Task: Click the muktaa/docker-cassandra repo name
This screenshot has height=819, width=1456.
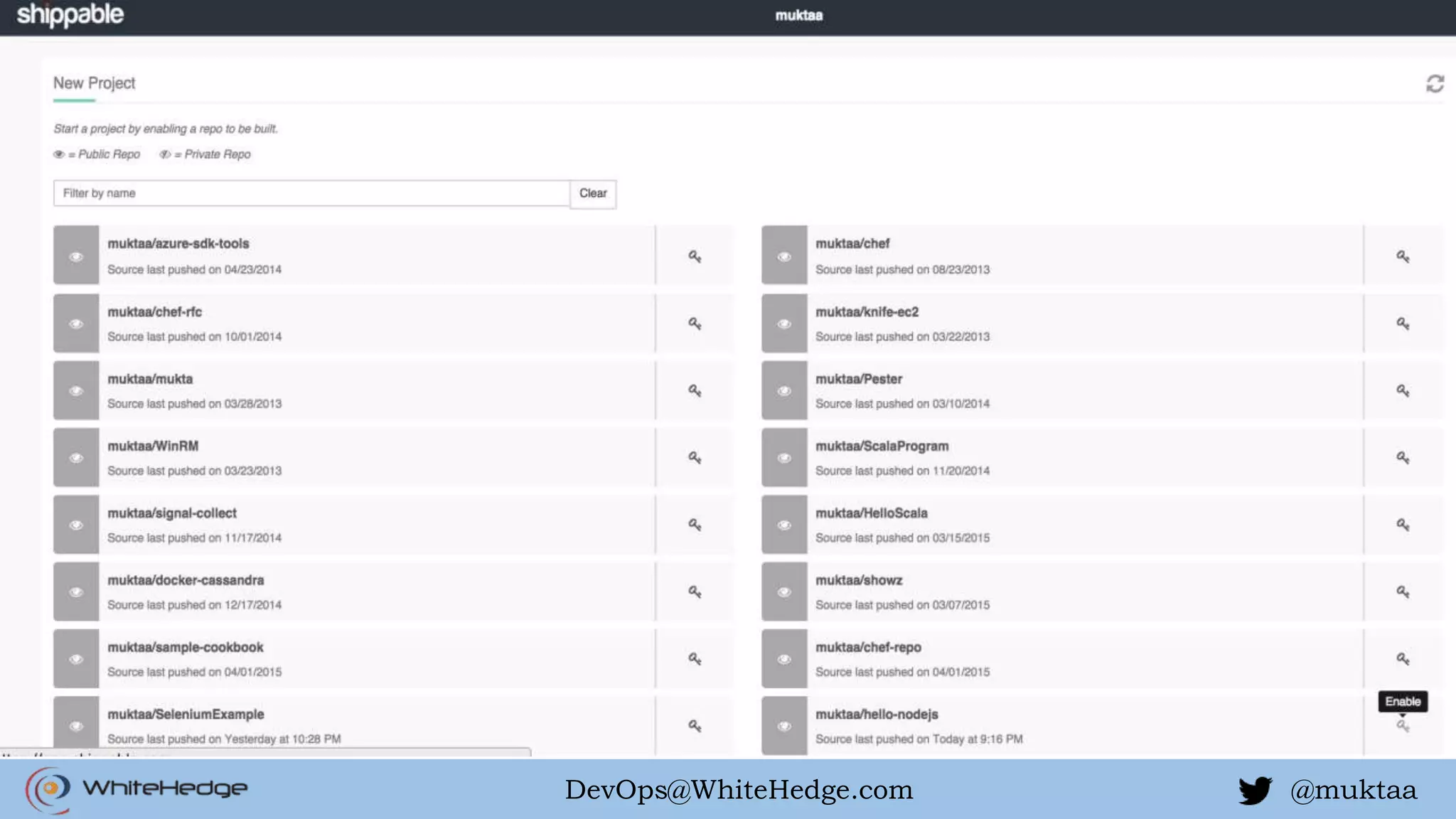Action: [186, 580]
